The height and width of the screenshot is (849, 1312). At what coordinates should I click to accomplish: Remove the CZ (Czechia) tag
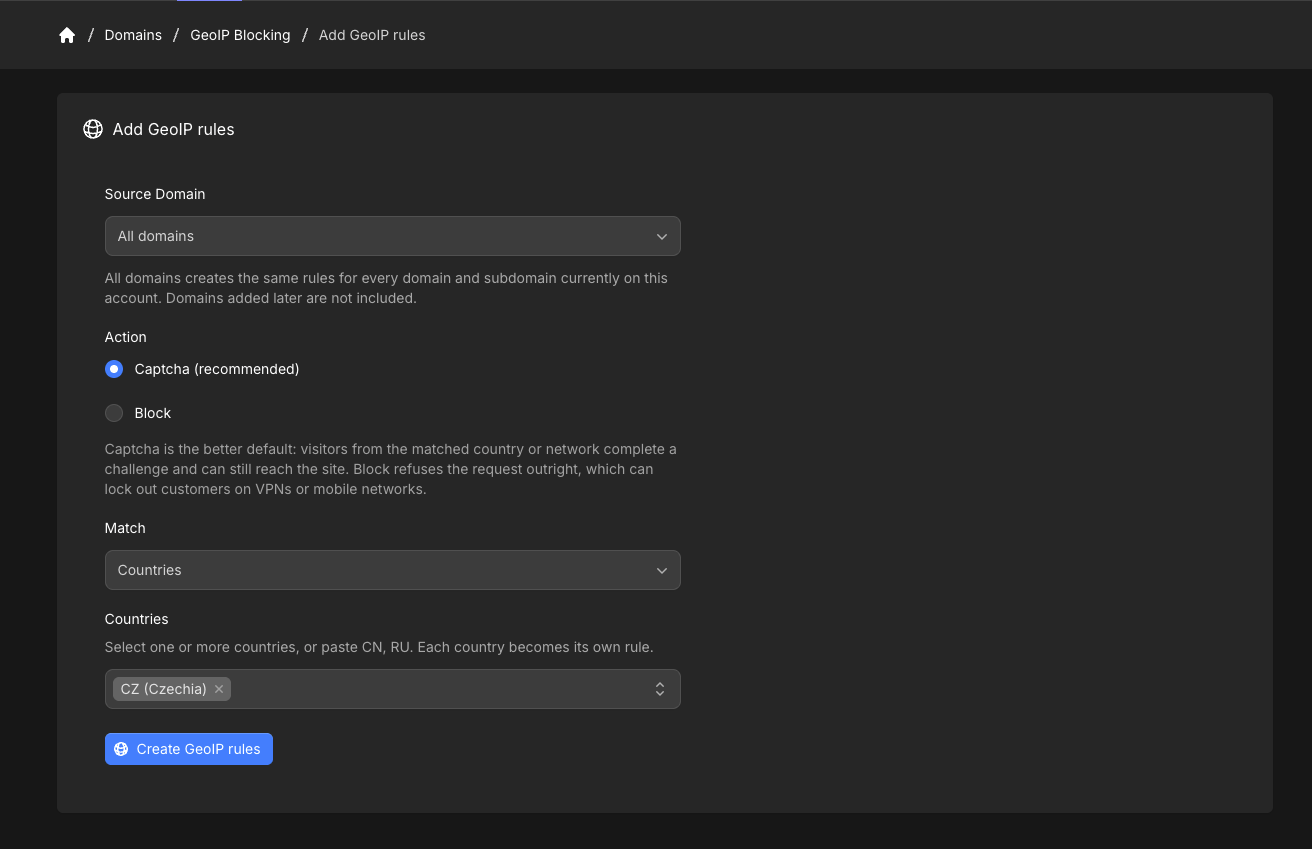pyautogui.click(x=219, y=689)
